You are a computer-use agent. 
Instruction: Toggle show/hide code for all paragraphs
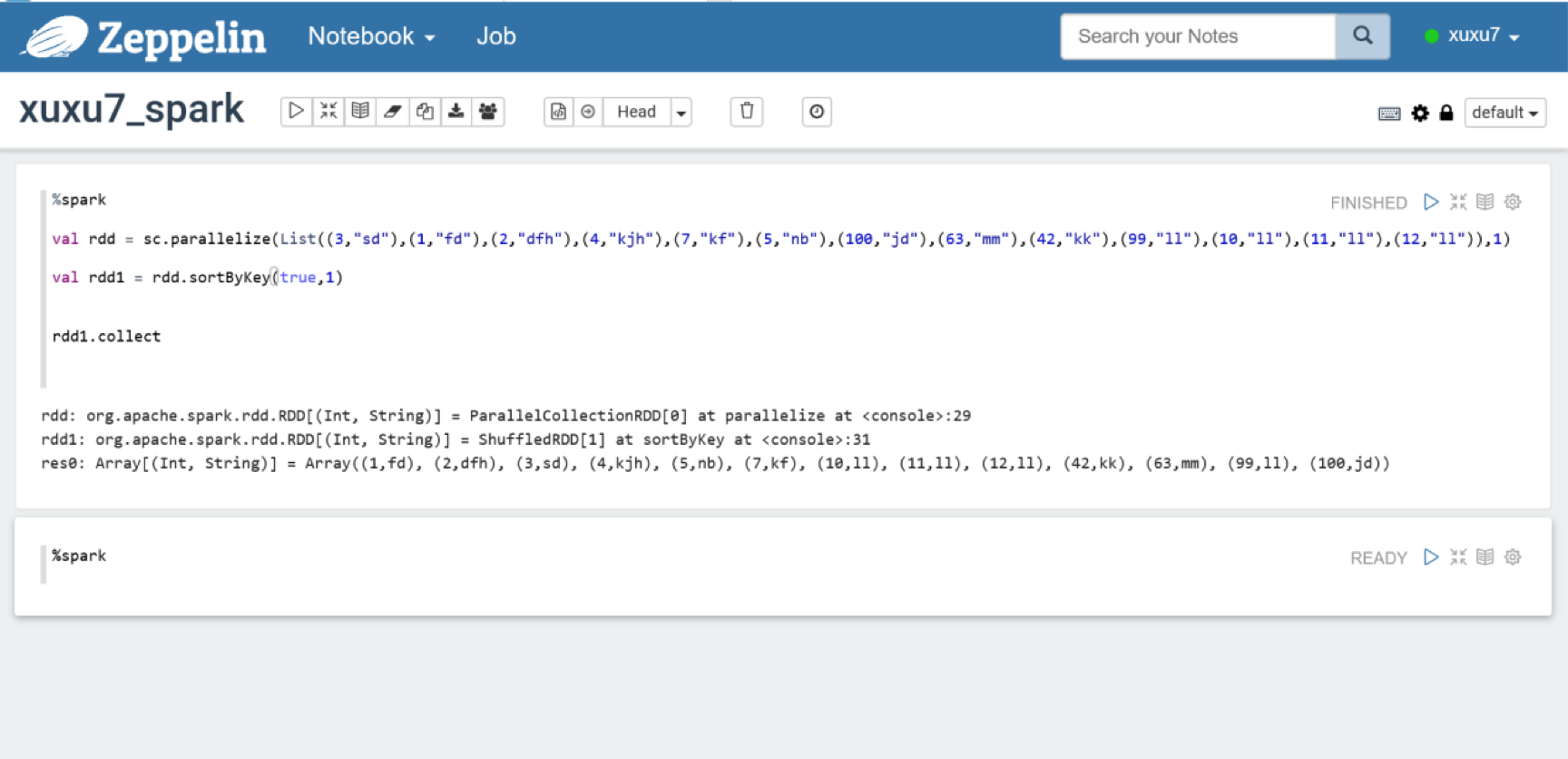[328, 112]
